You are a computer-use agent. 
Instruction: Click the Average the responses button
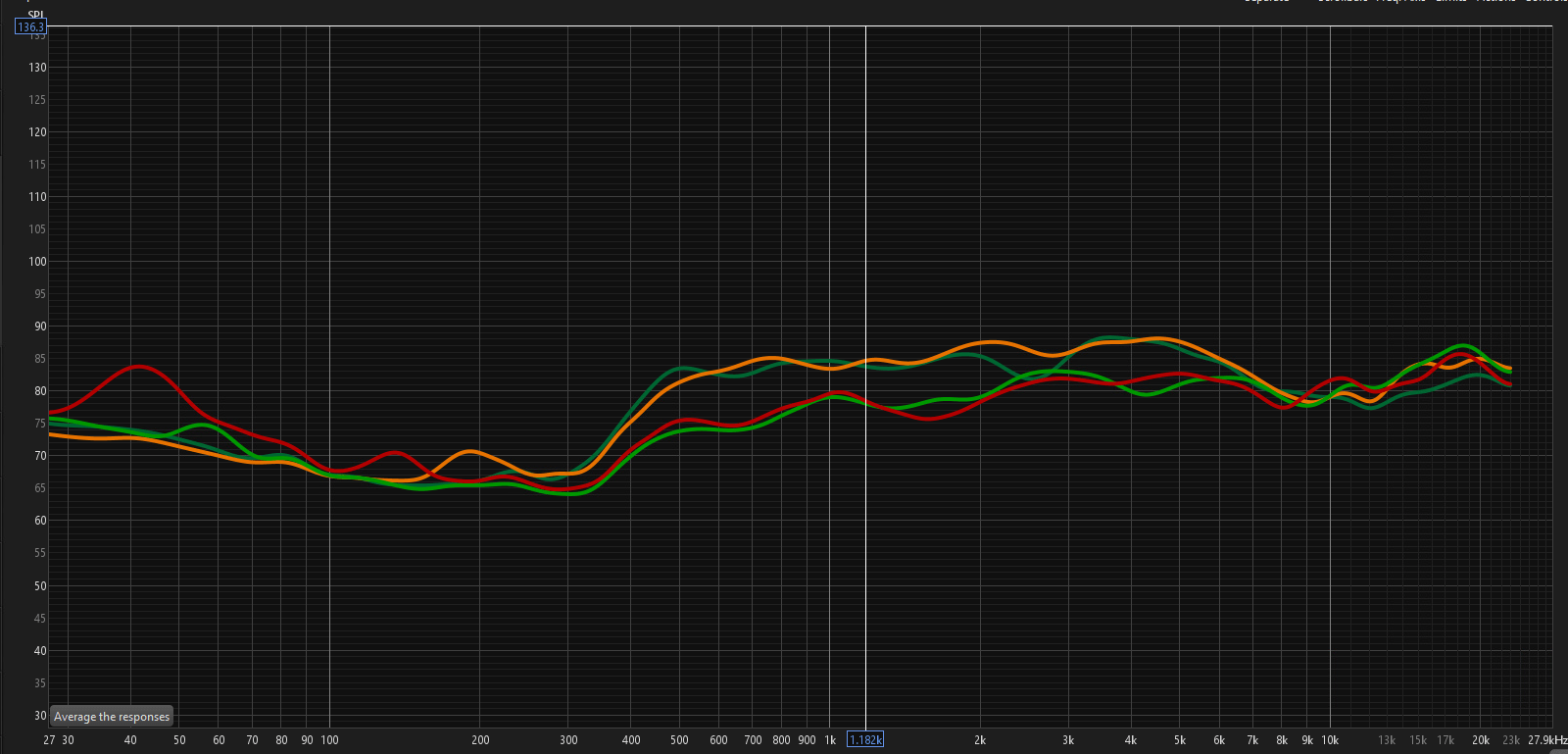pyautogui.click(x=112, y=717)
